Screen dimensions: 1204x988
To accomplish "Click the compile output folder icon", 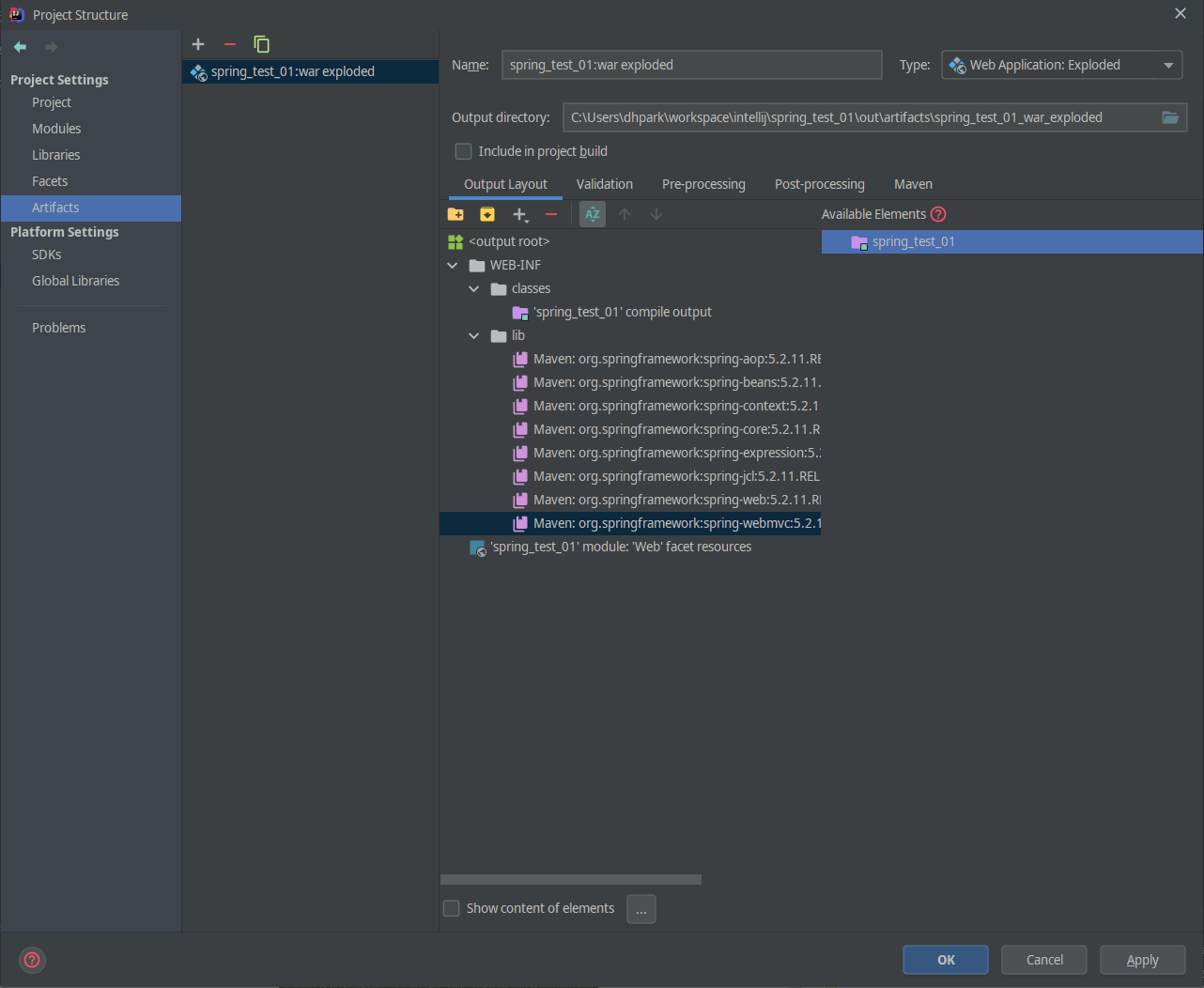I will pos(520,313).
